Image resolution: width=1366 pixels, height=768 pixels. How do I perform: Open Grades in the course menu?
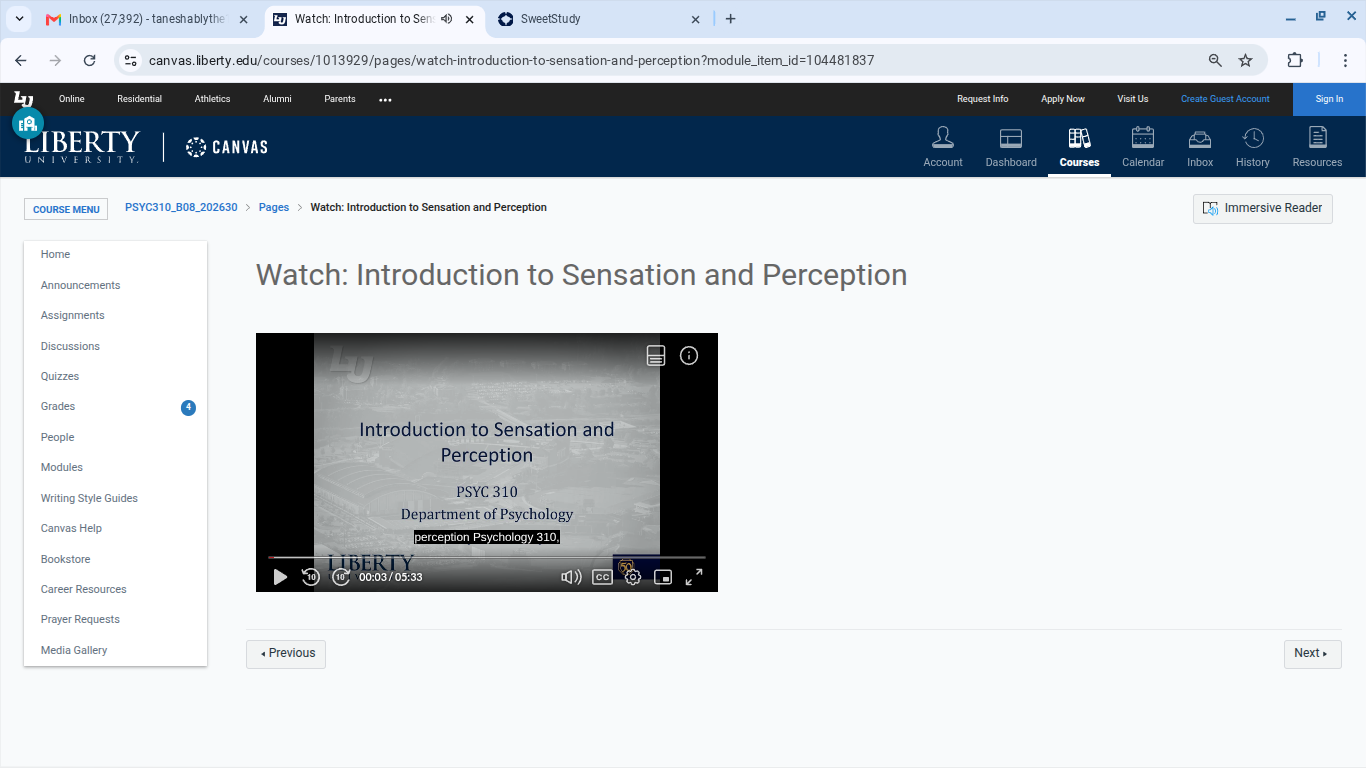pos(58,406)
